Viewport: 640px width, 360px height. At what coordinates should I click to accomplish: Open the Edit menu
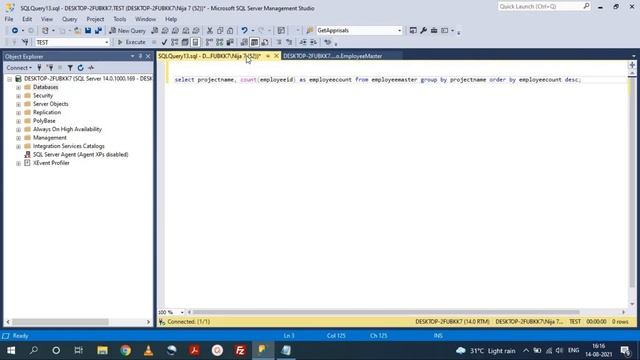[x=27, y=19]
